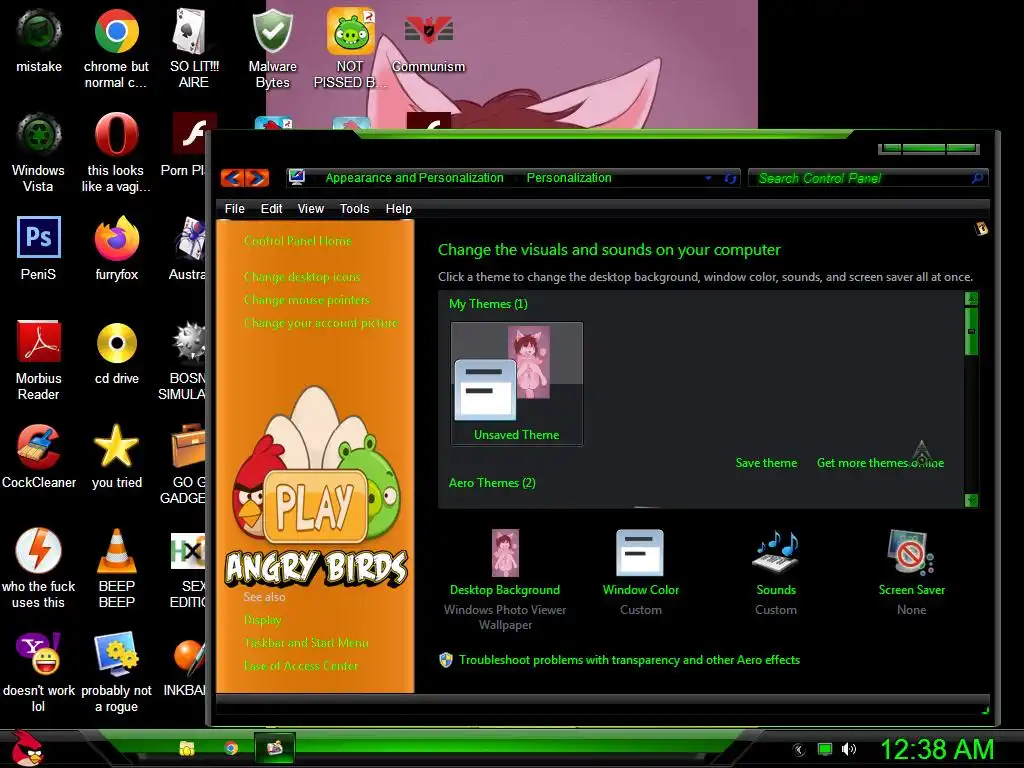
Task: Open the 'you tried' star icon
Action: pos(116,456)
